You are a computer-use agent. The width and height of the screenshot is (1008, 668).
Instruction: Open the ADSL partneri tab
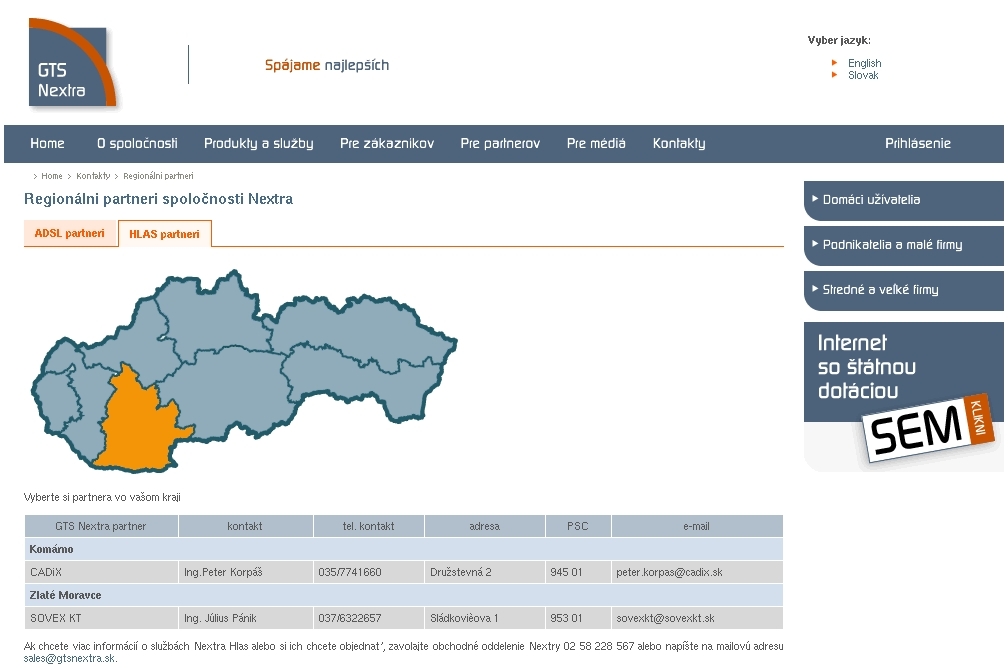coord(70,234)
